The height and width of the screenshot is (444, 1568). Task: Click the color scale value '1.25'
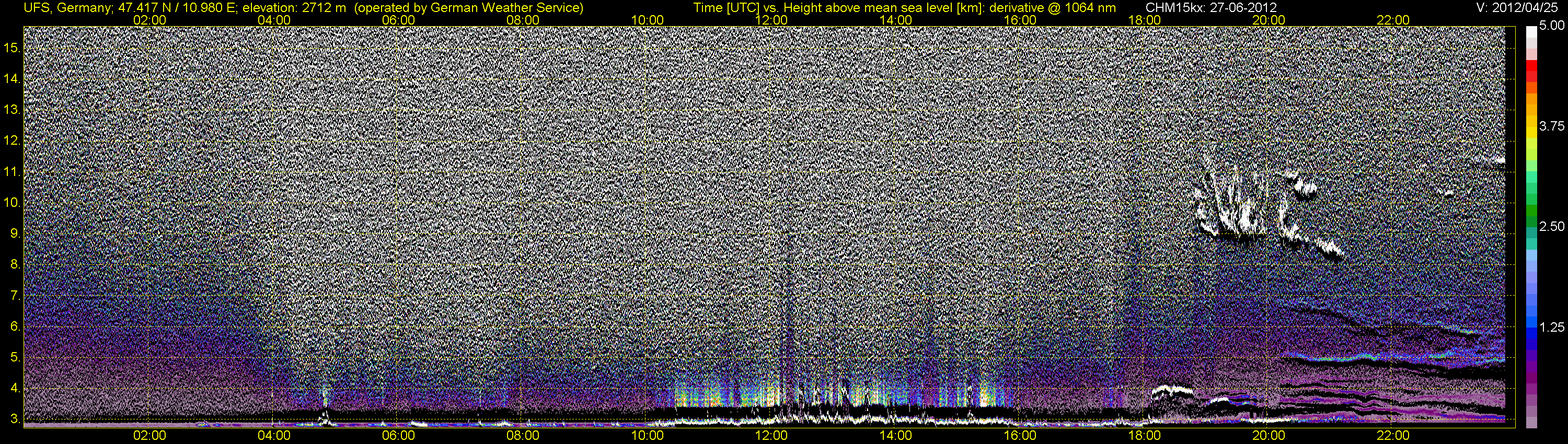pyautogui.click(x=1552, y=327)
